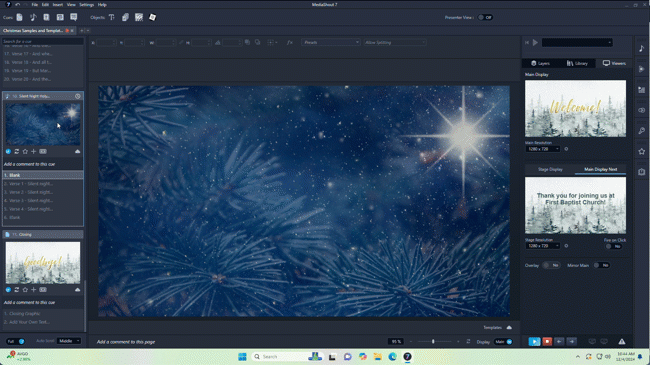Add an image object
The height and width of the screenshot is (365, 650).
tap(139, 17)
